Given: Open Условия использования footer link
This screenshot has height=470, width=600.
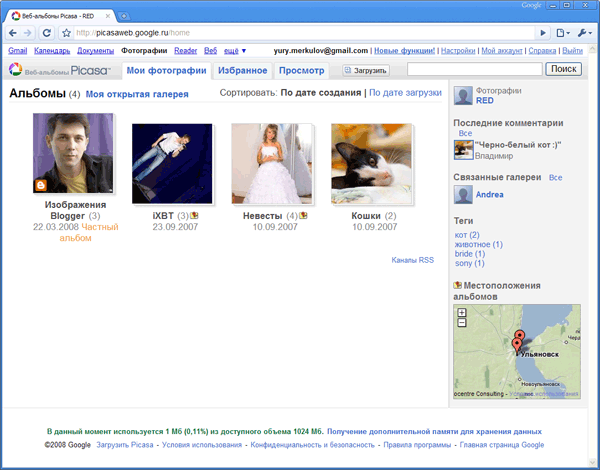Looking at the screenshot, I should pos(202,445).
